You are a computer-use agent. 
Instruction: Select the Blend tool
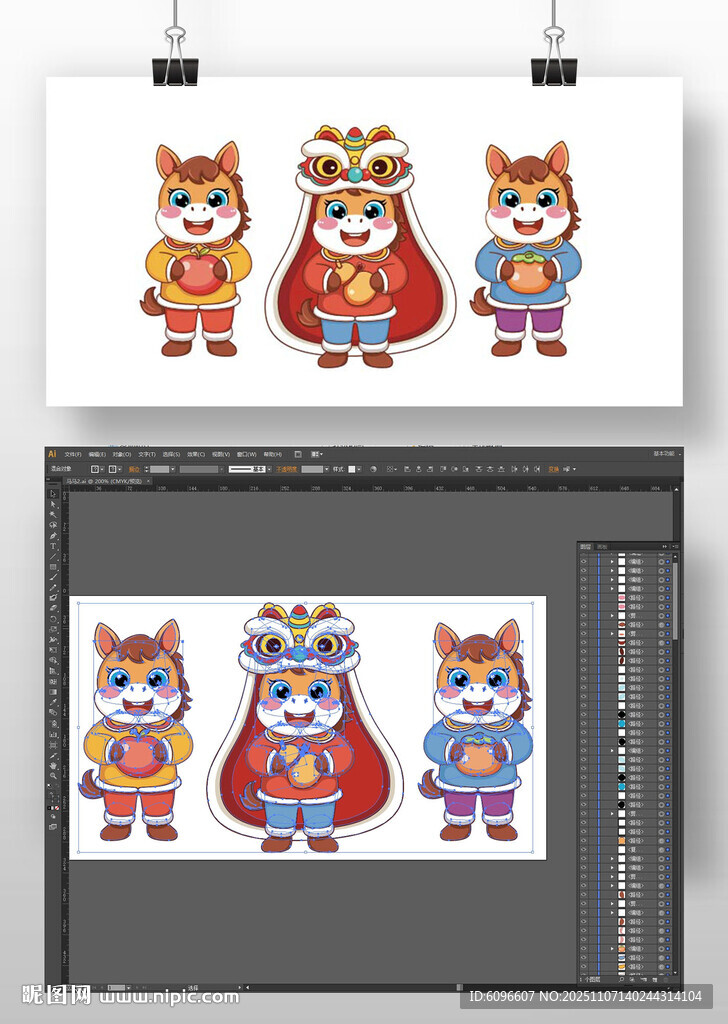53,712
